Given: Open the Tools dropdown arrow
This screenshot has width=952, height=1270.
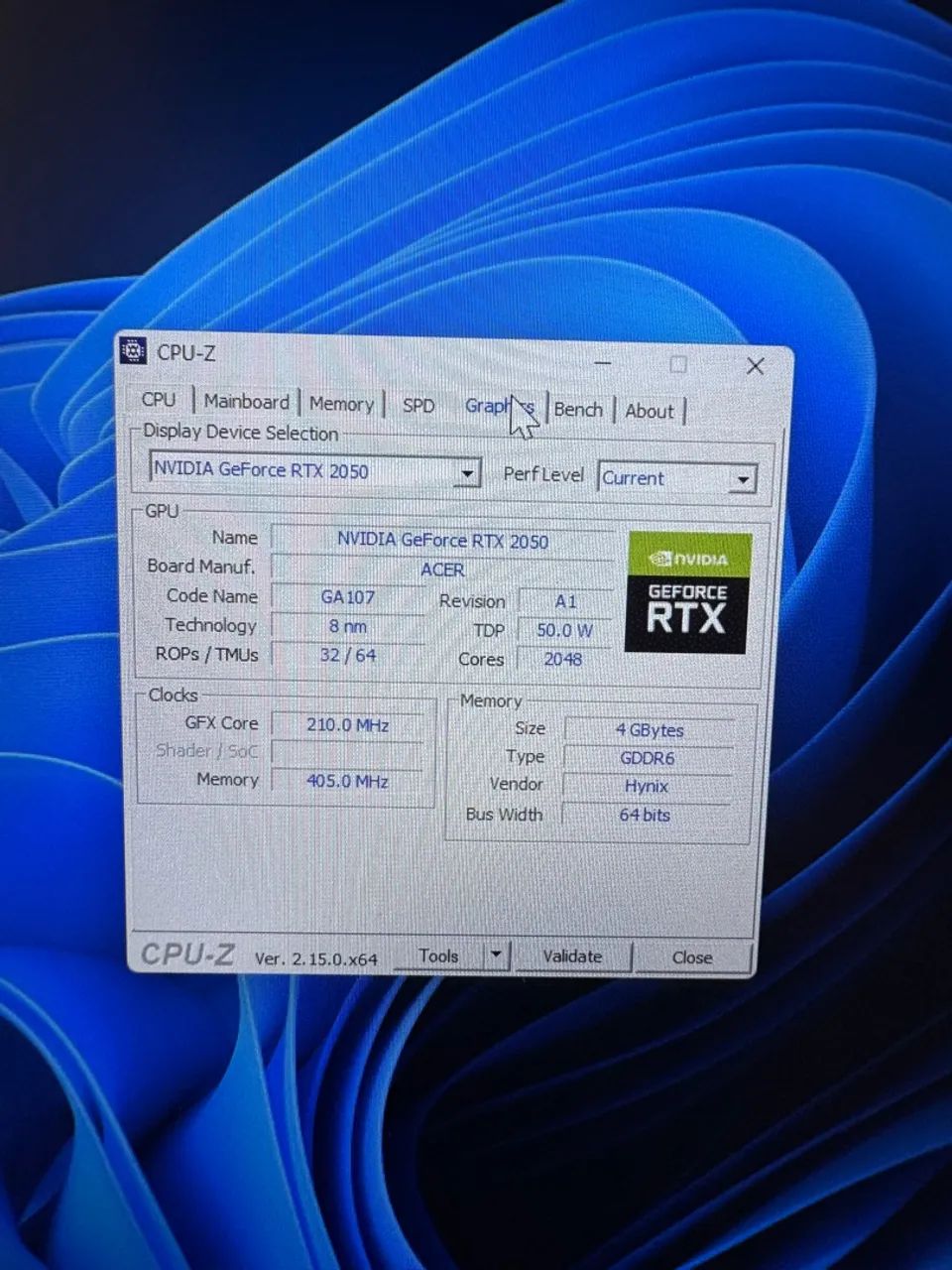Looking at the screenshot, I should (x=496, y=955).
